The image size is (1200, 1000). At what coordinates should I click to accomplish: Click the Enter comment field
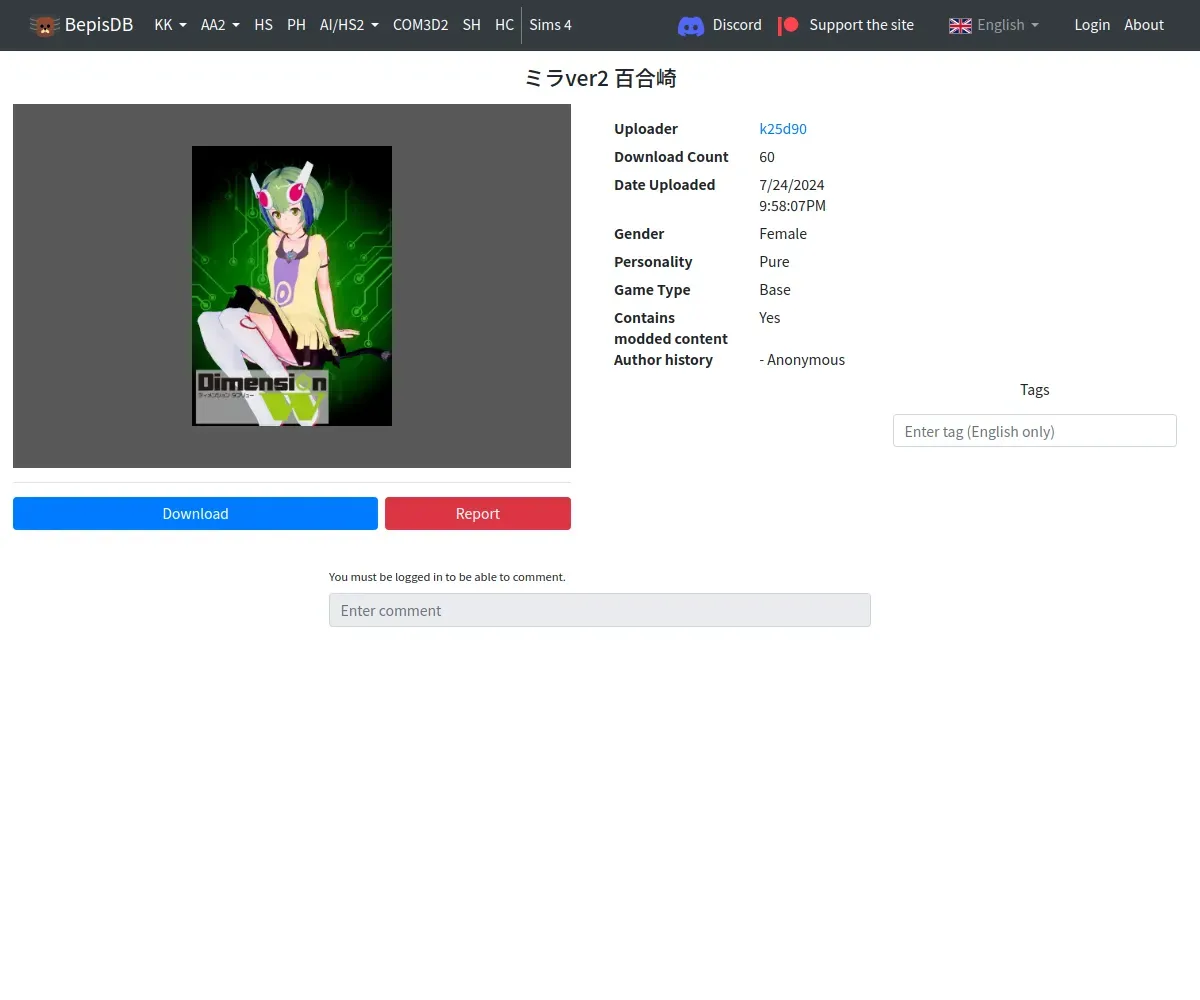[600, 610]
